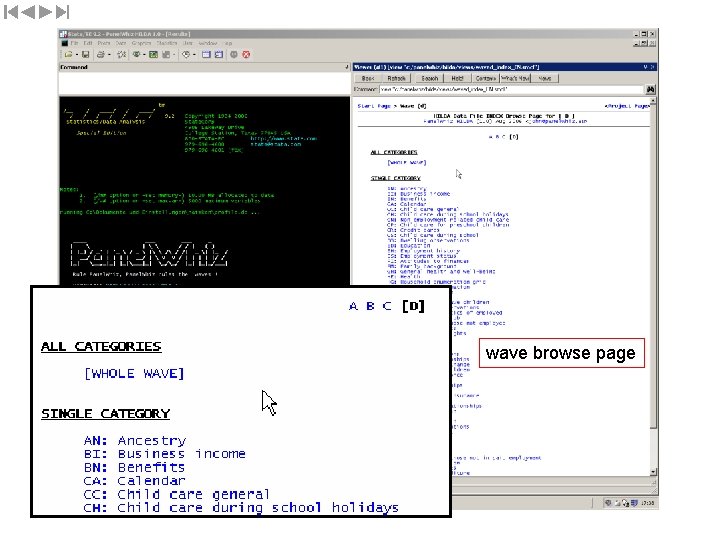This screenshot has width=720, height=540.
Task: Expand the Open icon's dropdown arrow
Action: coord(76,55)
